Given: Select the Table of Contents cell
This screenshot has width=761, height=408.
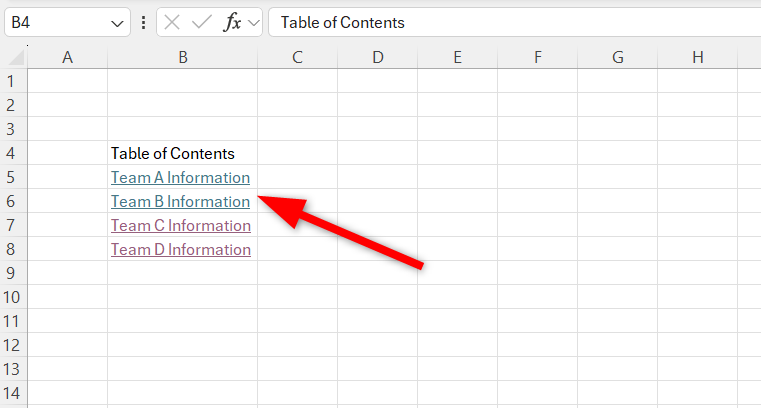Looking at the screenshot, I should 173,154.
